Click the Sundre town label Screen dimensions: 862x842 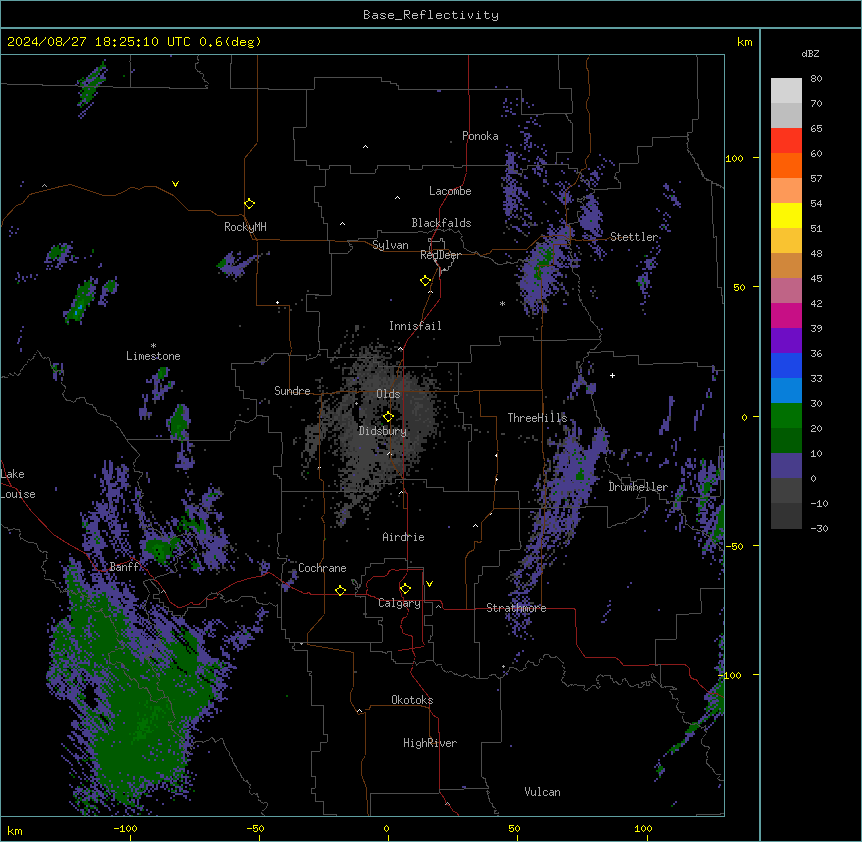[x=292, y=391]
